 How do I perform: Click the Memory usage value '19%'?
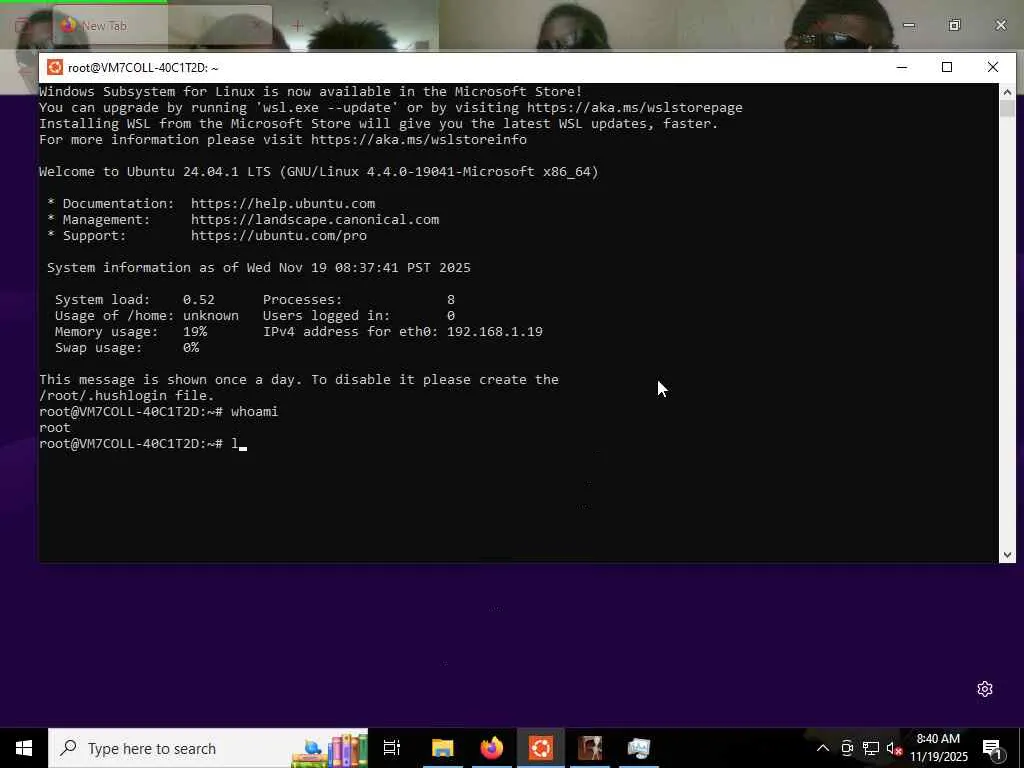coord(195,332)
